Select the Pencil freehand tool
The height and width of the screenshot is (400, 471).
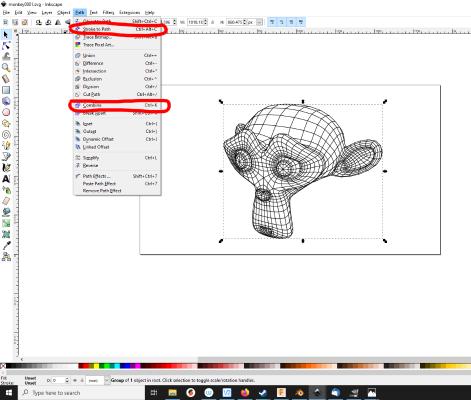coord(6,145)
